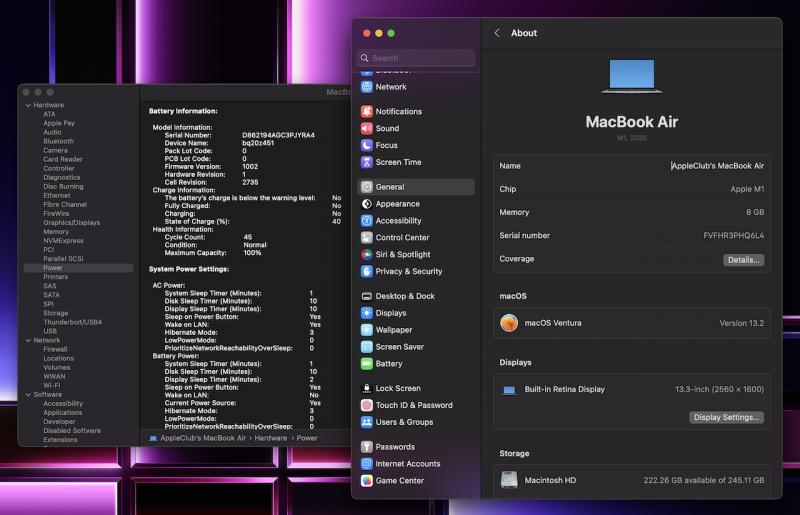
Task: Click the Macintosh HD drive icon
Action: [509, 480]
